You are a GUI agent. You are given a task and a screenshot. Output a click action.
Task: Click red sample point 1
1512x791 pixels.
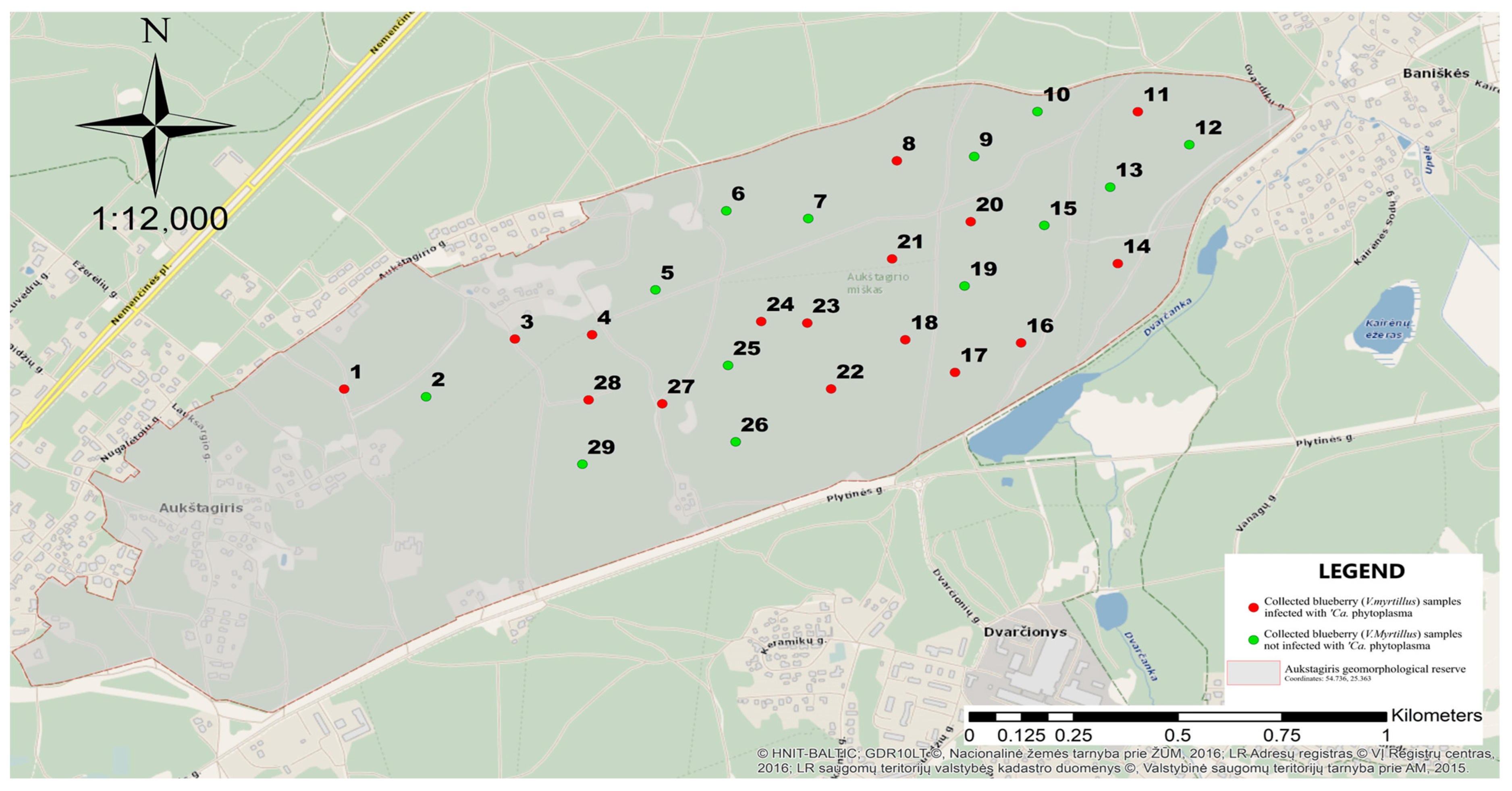344,389
